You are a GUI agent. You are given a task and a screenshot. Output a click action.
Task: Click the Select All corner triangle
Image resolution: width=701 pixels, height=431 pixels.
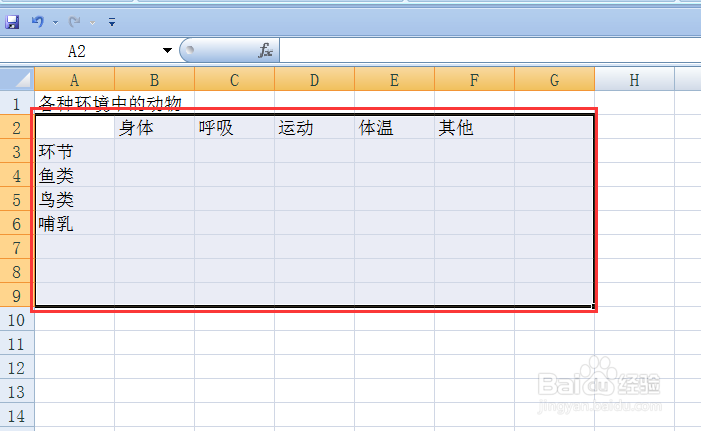click(17, 80)
